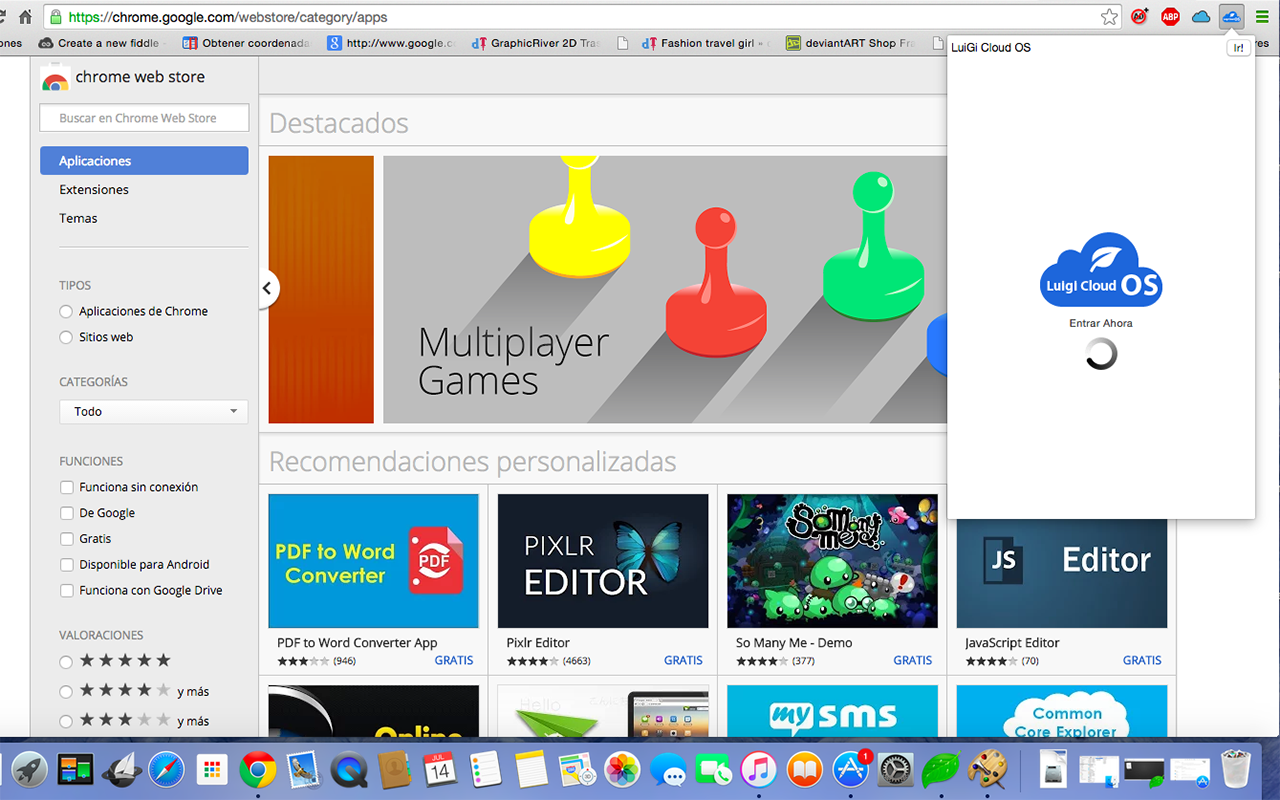This screenshot has height=800, width=1280.
Task: Open the http://www.google.c bookmark
Action: click(392, 43)
